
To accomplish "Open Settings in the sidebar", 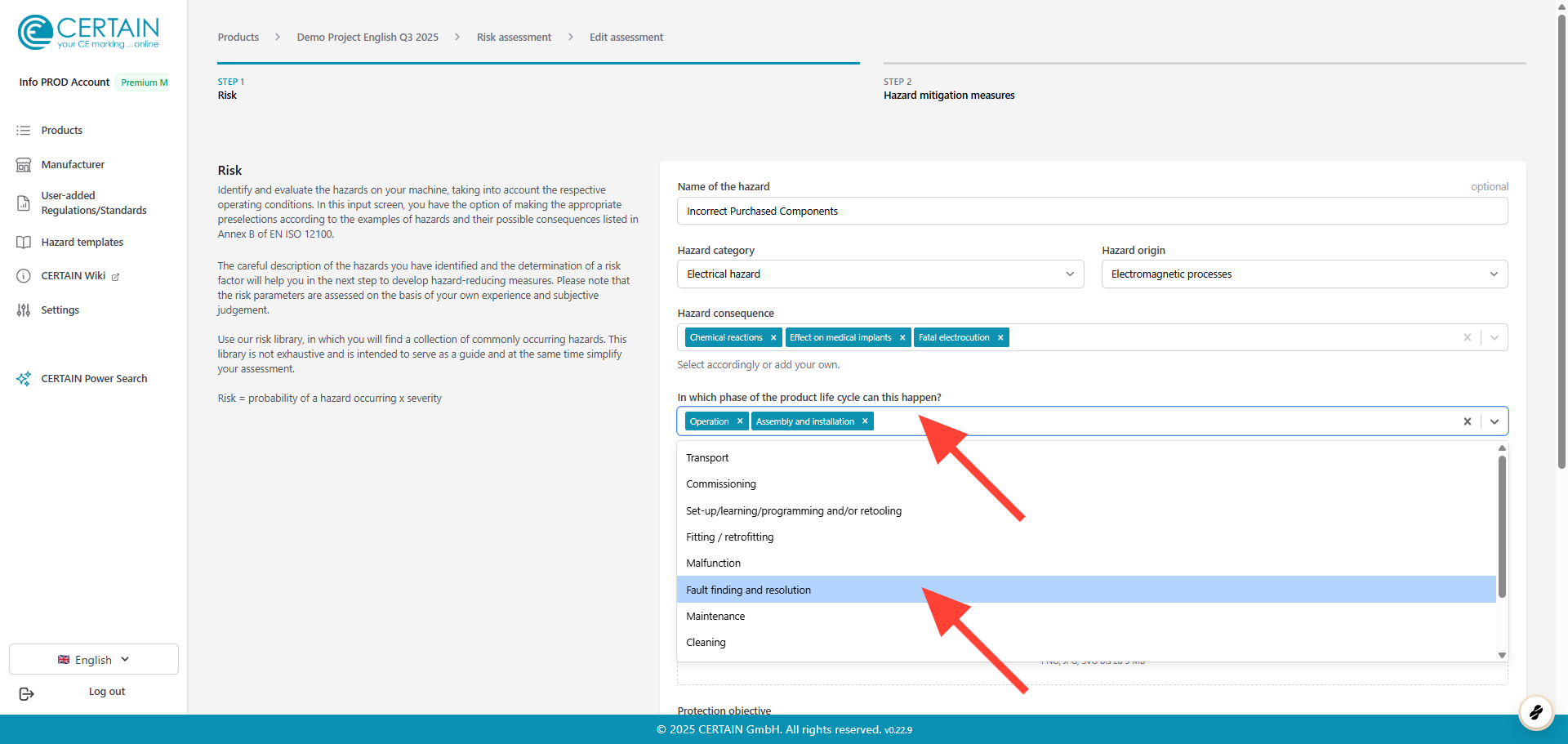I will (60, 310).
